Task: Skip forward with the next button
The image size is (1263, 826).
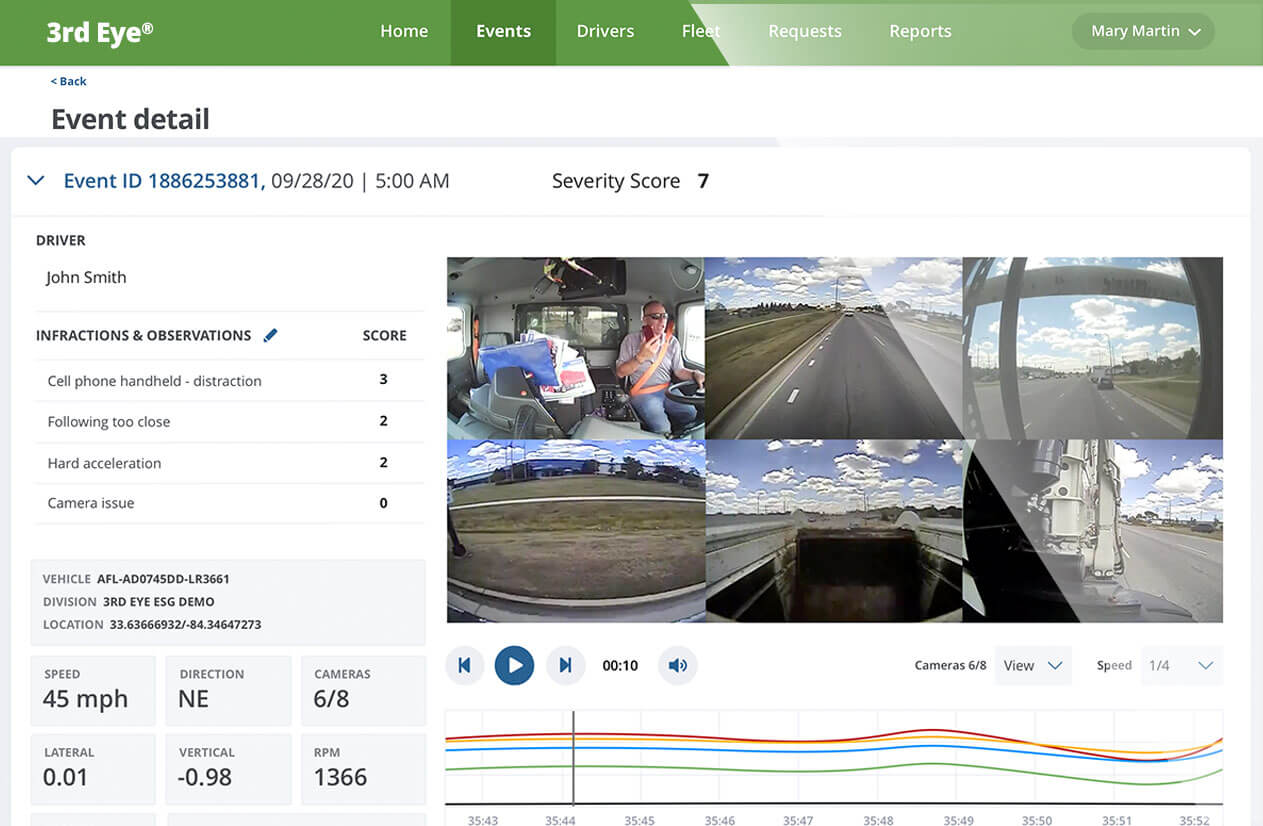Action: click(565, 665)
